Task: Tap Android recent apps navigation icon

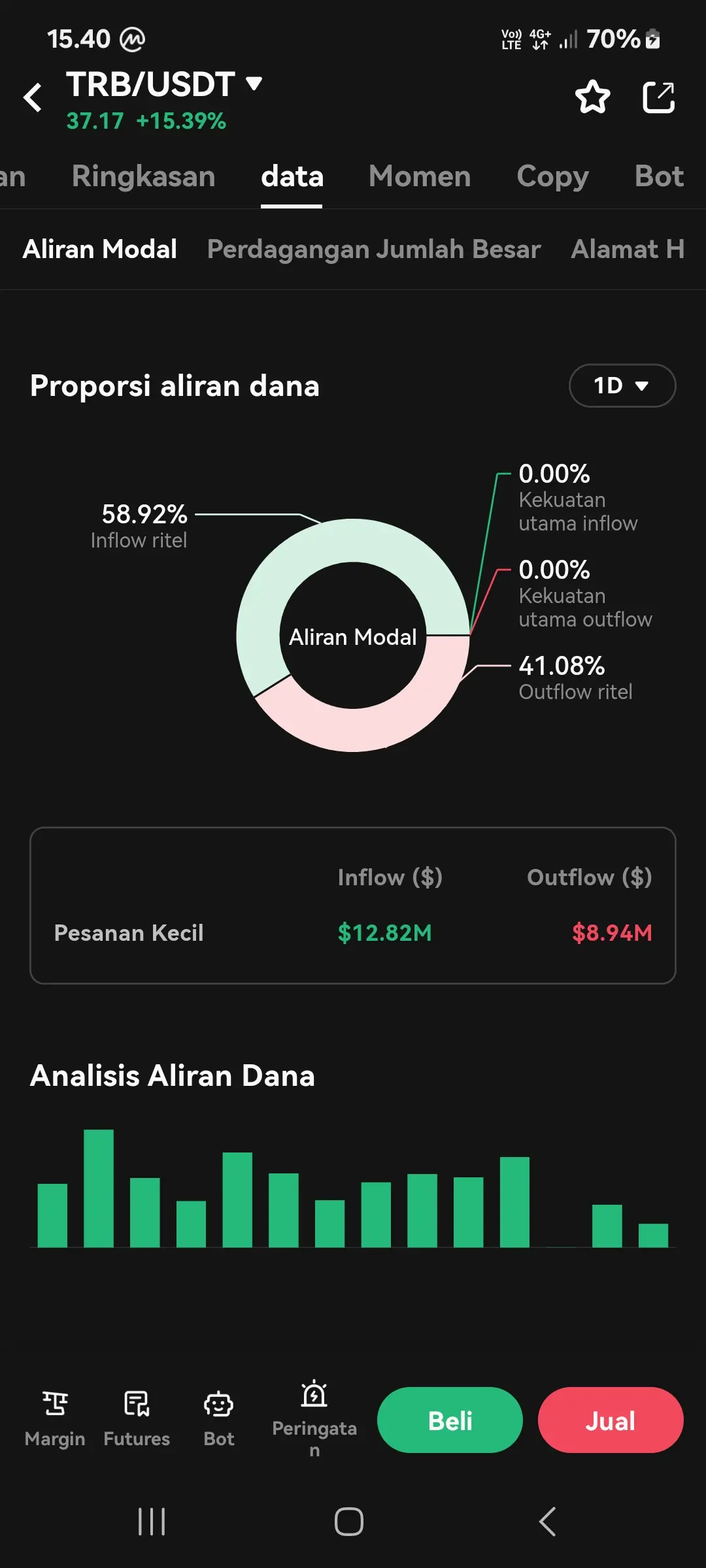Action: 152,1522
